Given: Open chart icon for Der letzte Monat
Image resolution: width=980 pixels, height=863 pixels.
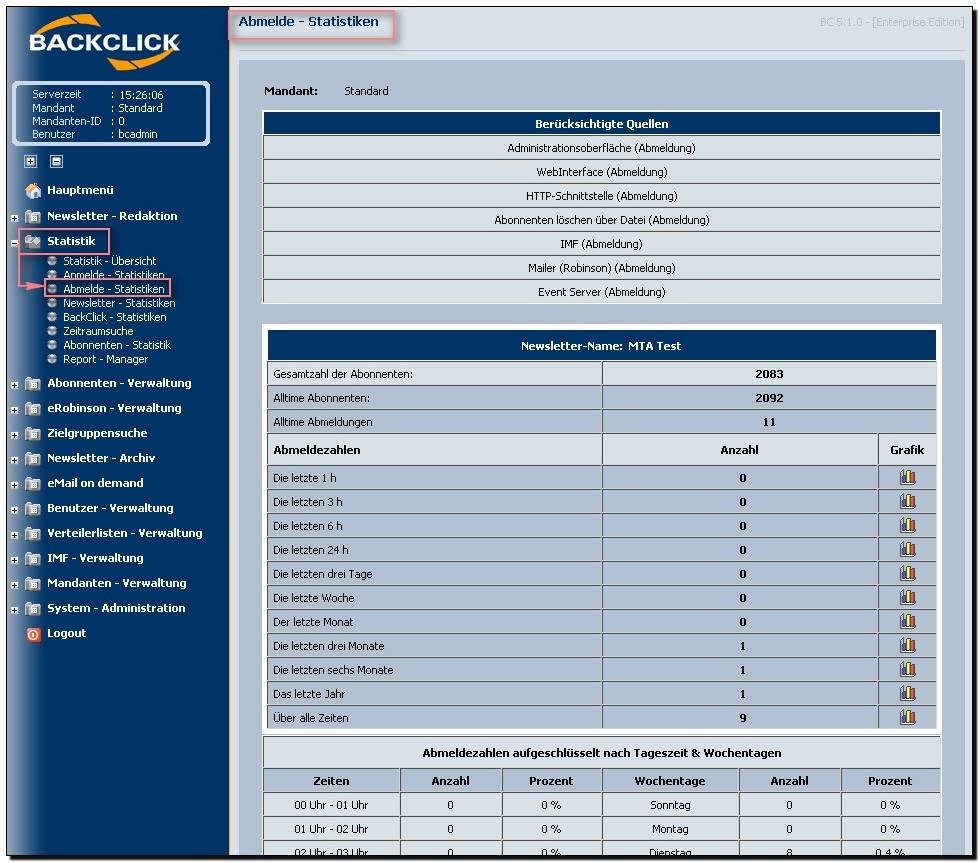Looking at the screenshot, I should (x=908, y=622).
